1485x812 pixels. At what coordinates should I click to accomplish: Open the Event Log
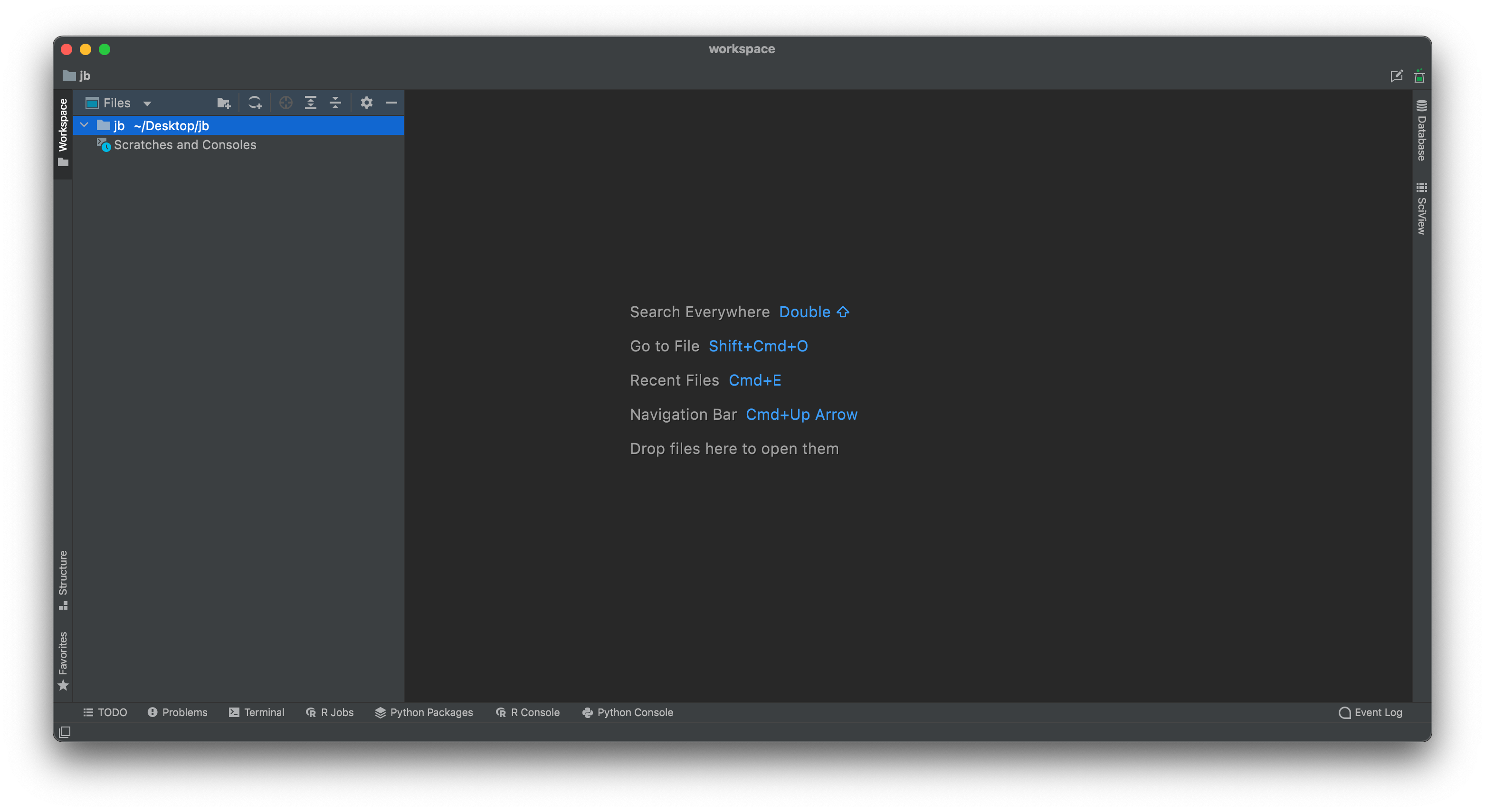coord(1371,712)
